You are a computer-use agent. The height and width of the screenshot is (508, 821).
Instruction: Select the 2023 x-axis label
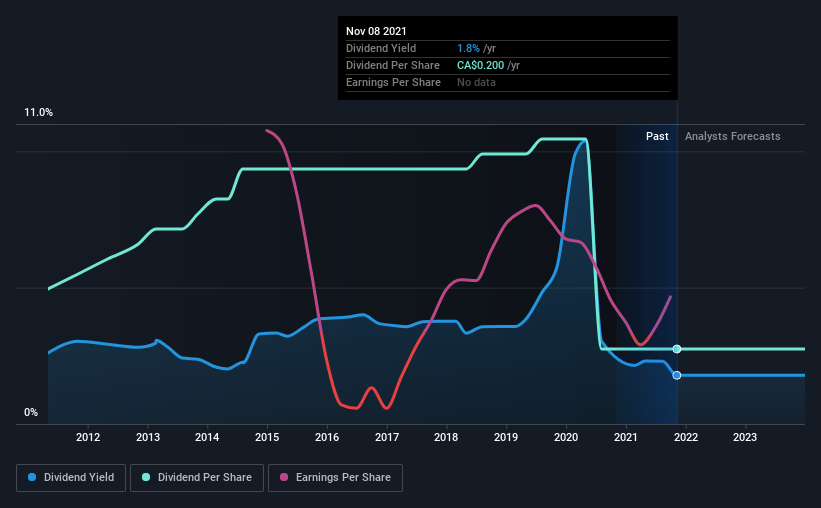[745, 437]
